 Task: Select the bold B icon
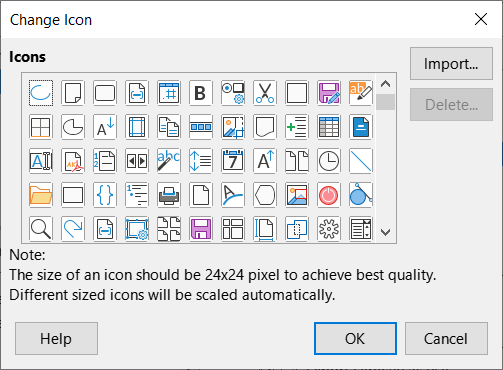click(x=201, y=93)
